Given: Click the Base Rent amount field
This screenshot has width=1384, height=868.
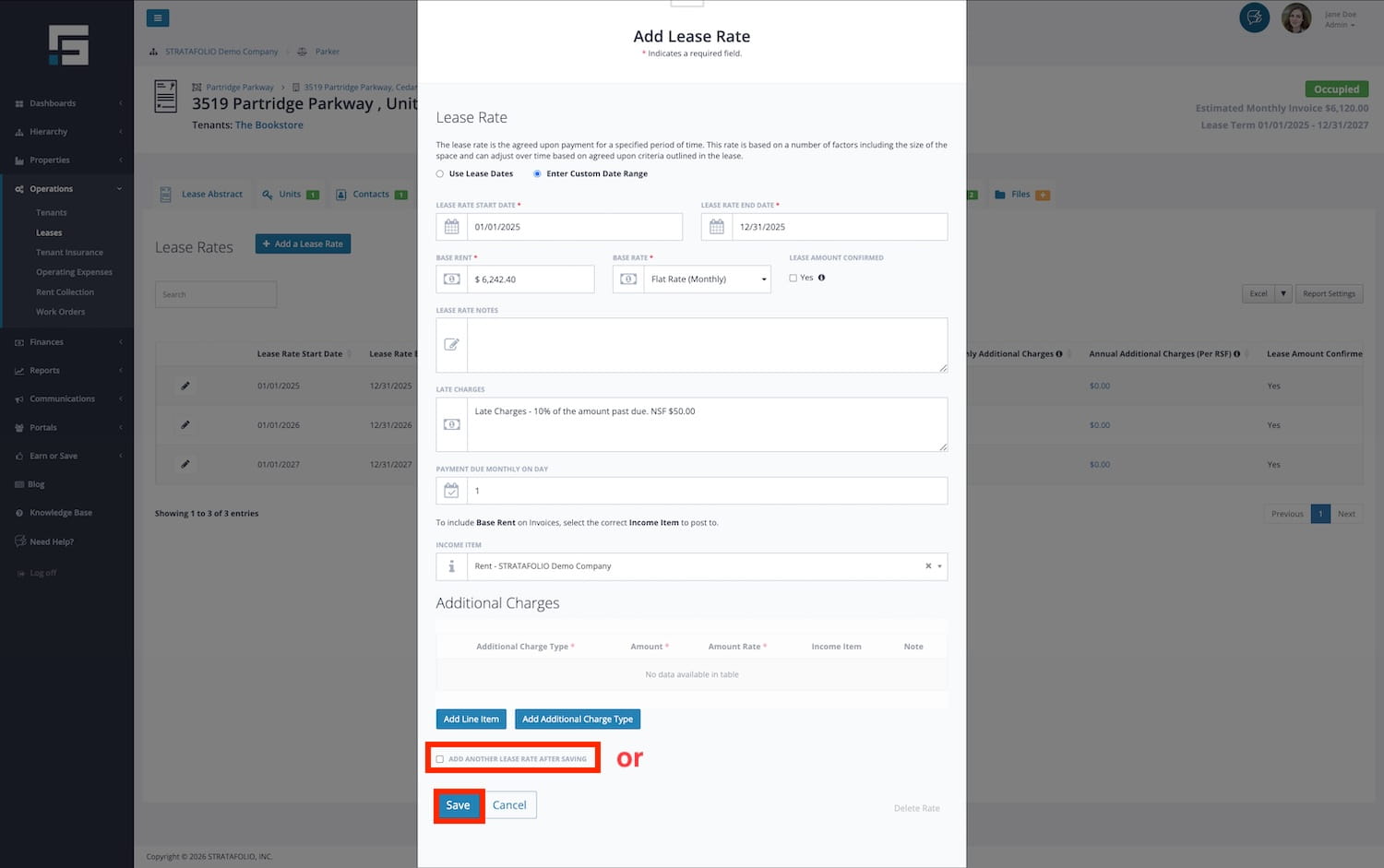Looking at the screenshot, I should [531, 279].
